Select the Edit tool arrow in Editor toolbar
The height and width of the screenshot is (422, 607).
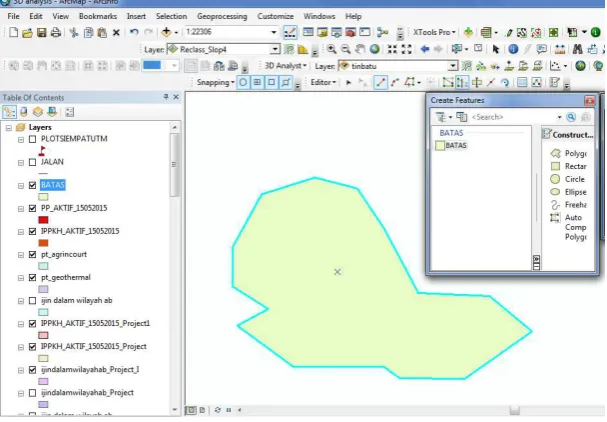[348, 82]
